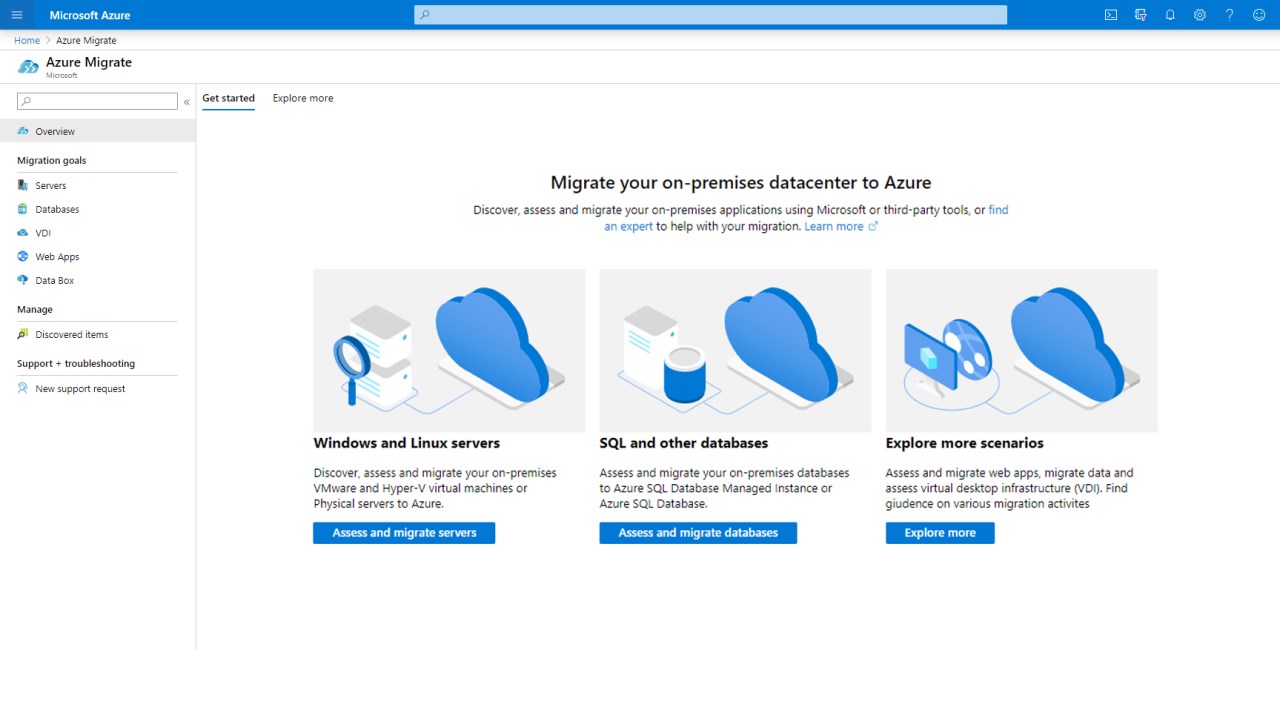Select Overview in the left menu
Image resolution: width=1280 pixels, height=720 pixels.
[98, 131]
